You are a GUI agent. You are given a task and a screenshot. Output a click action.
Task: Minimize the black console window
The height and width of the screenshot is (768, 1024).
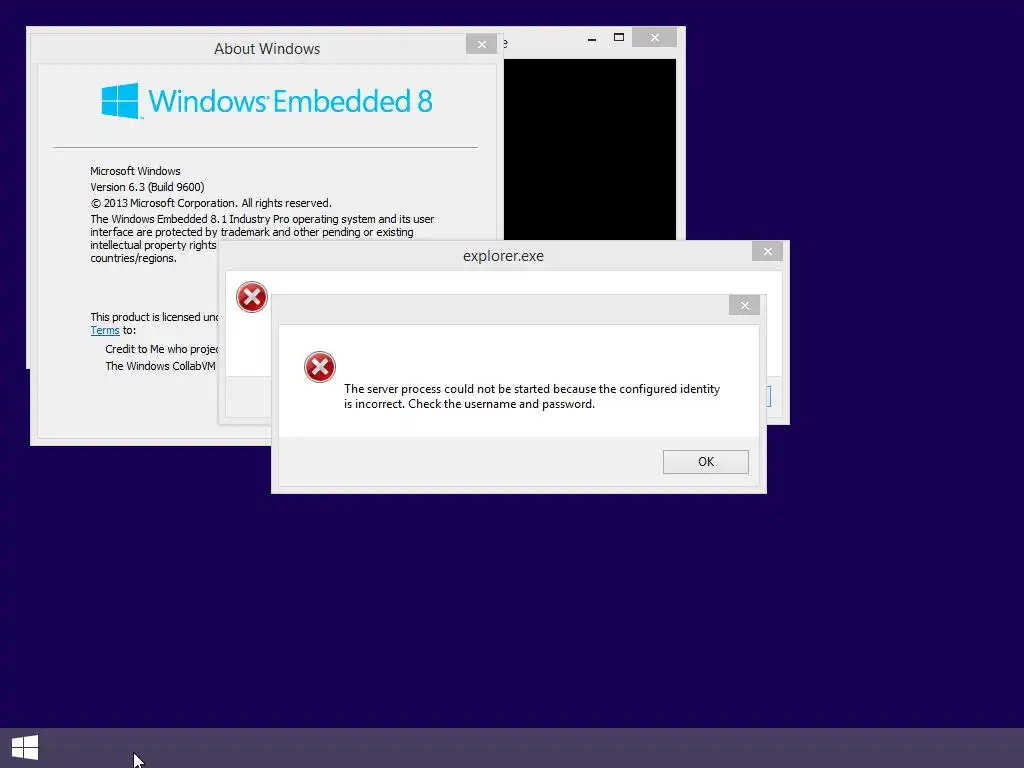point(592,38)
